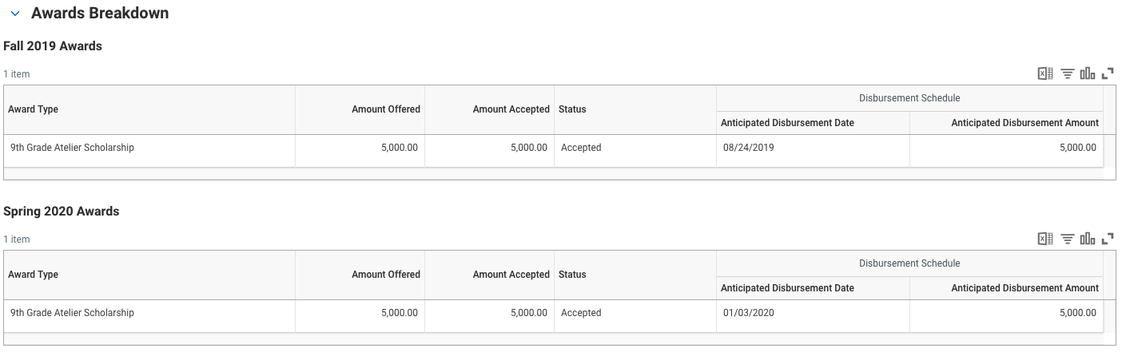
Task: Select 9th Grade Atelier Scholarship in Fall 2019
Action: click(72, 148)
